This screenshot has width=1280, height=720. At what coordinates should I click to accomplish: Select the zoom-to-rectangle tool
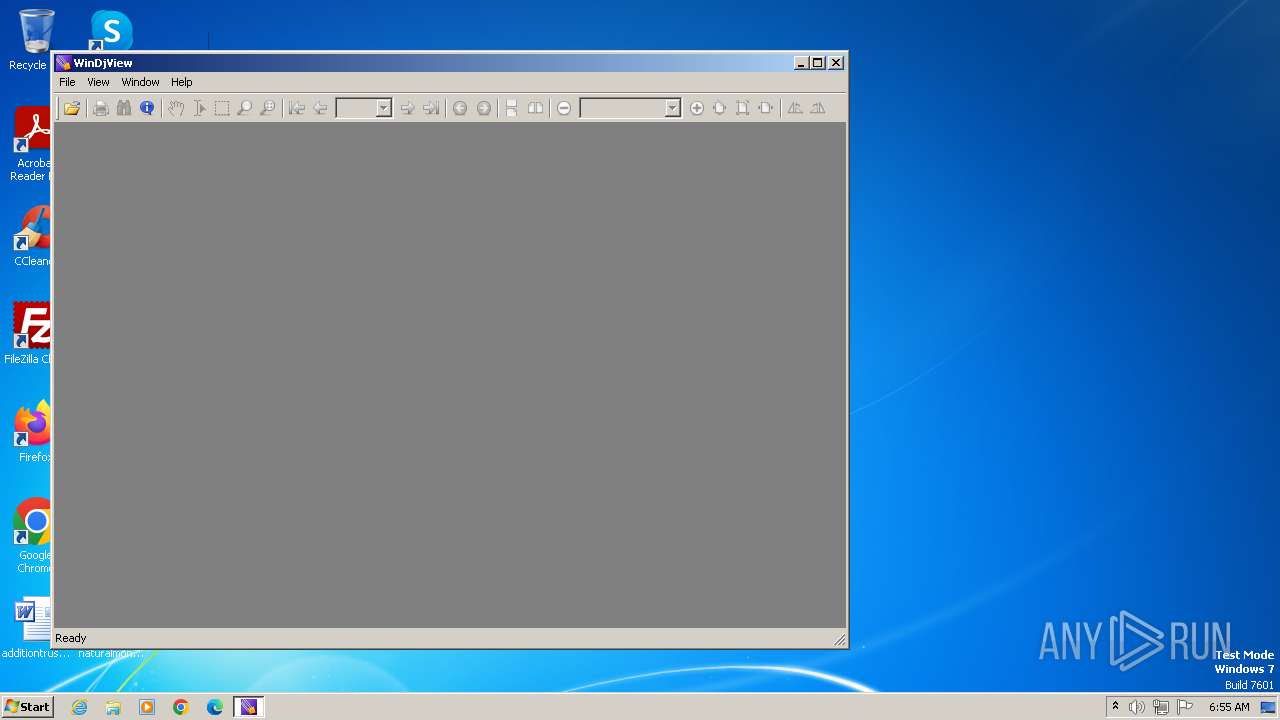(x=268, y=108)
